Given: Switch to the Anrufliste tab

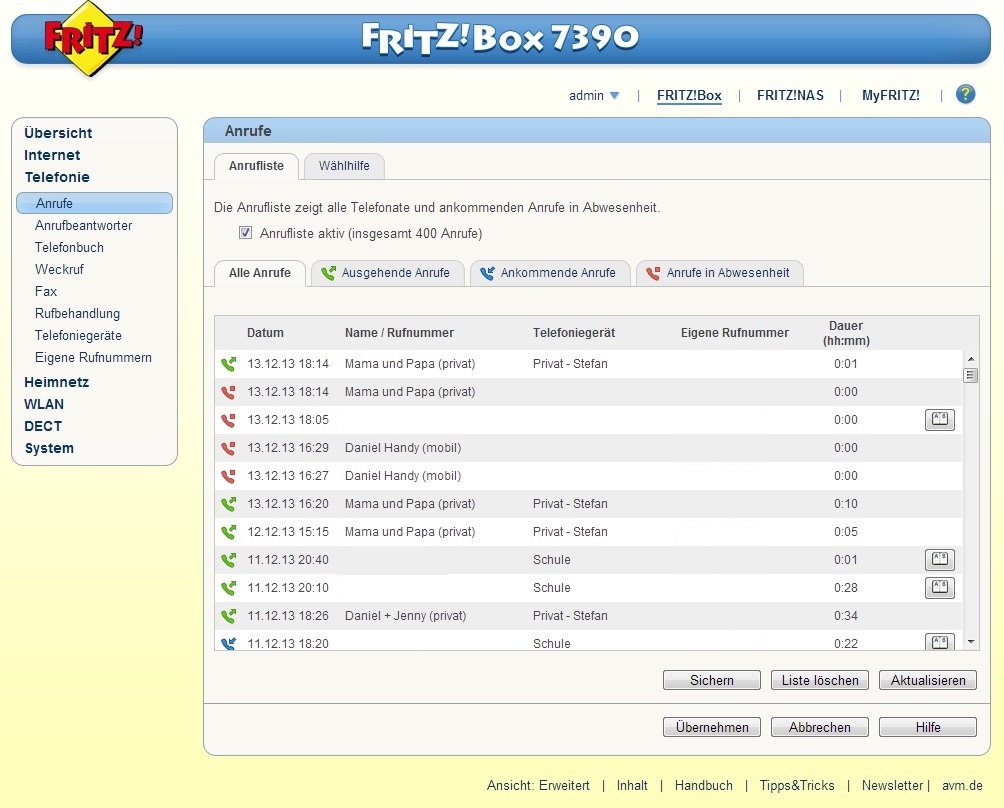Looking at the screenshot, I should [256, 166].
